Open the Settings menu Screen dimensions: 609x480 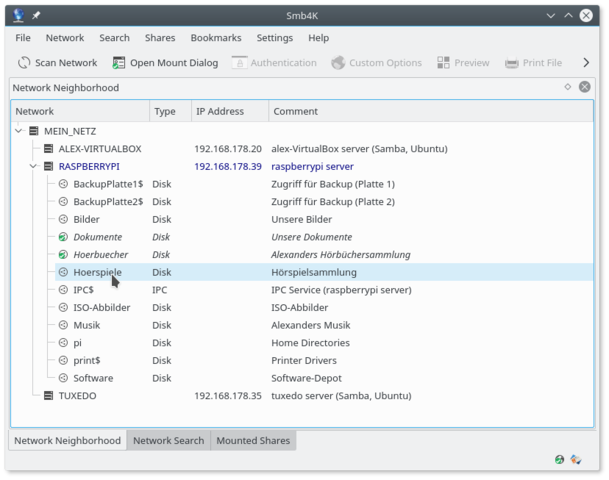(x=275, y=38)
